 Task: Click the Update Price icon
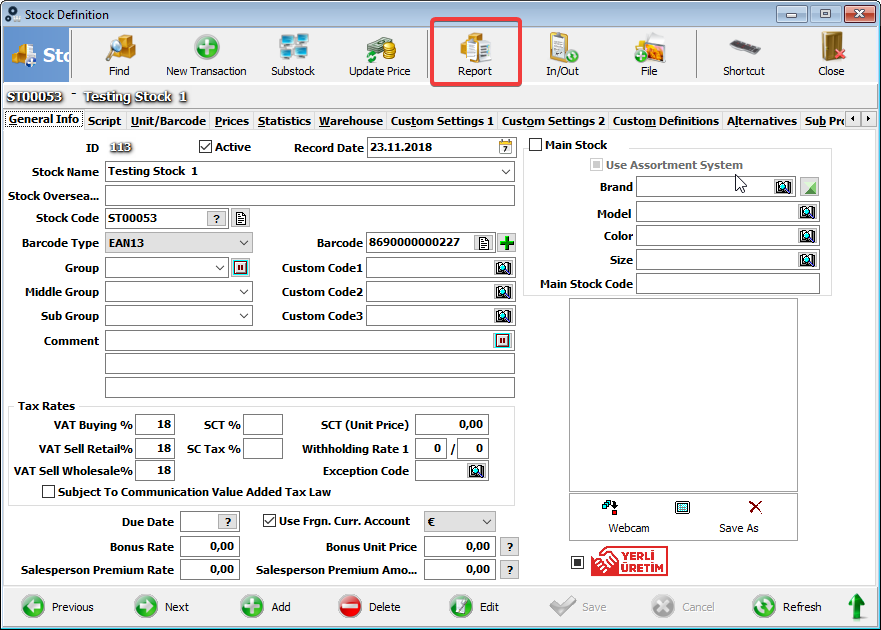pyautogui.click(x=380, y=55)
